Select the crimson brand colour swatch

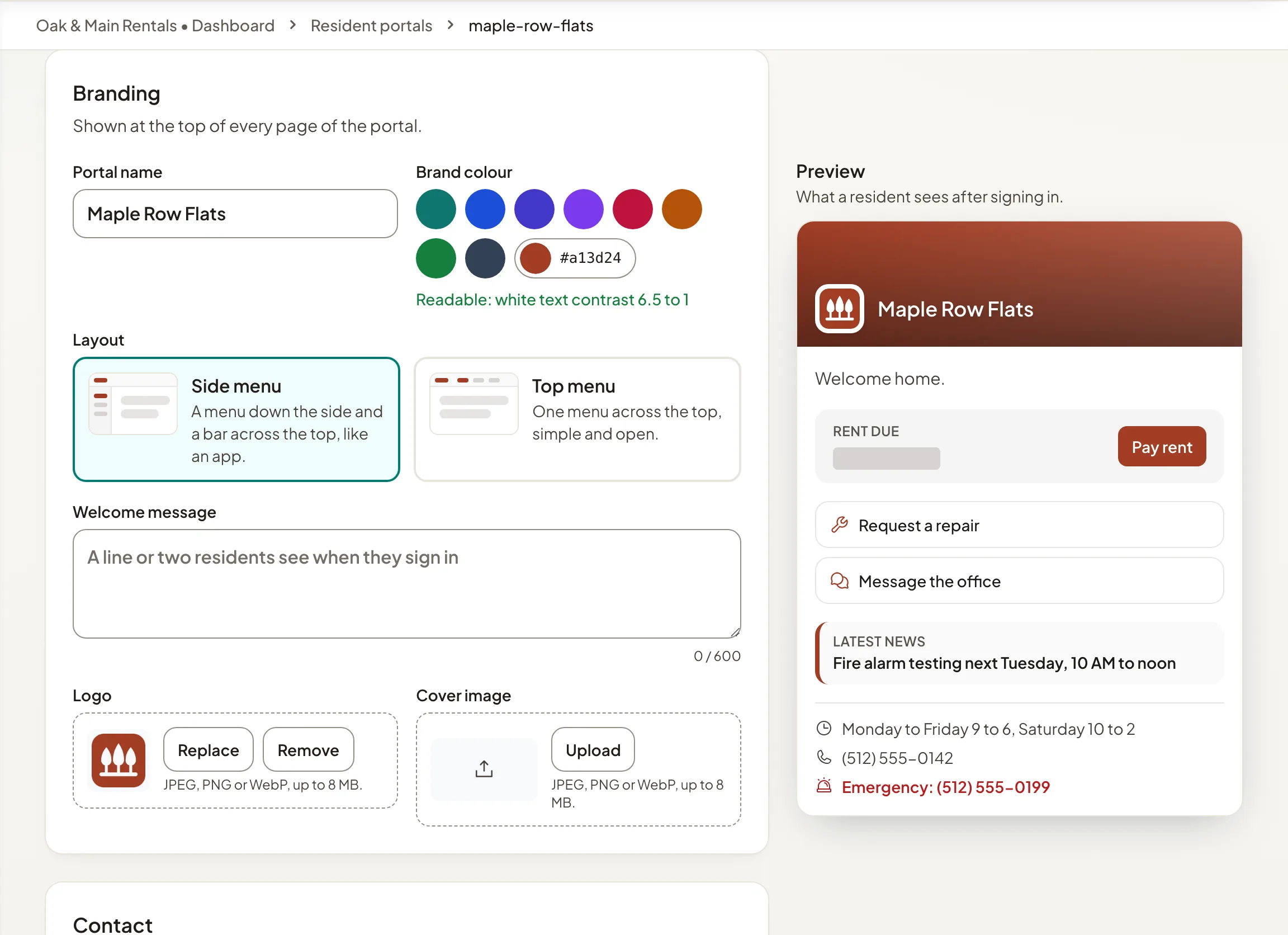tap(633, 209)
